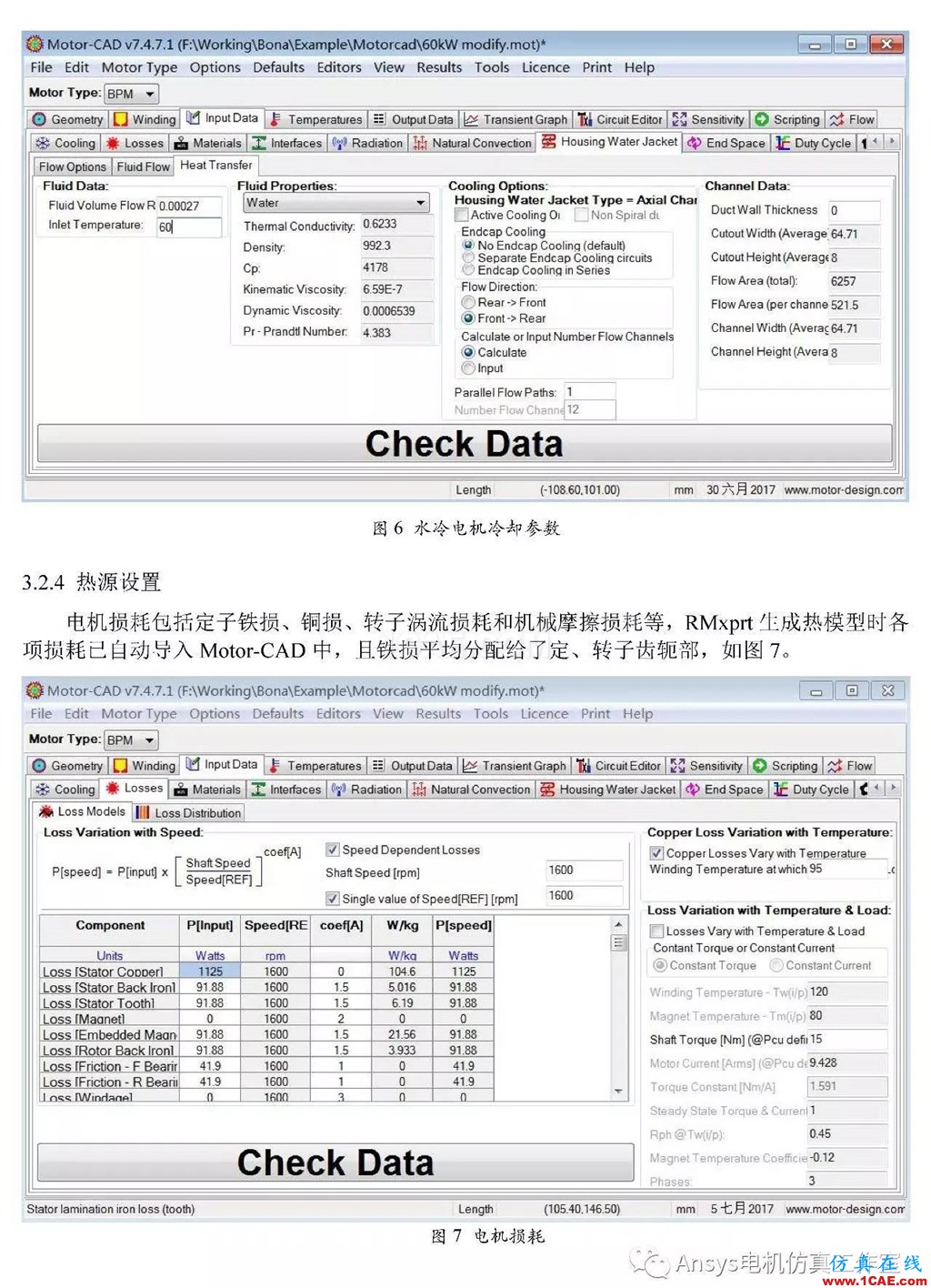This screenshot has height=1288, width=931.
Task: Open Geometry tab icon in top Motor-CAD window
Action: pos(39,119)
